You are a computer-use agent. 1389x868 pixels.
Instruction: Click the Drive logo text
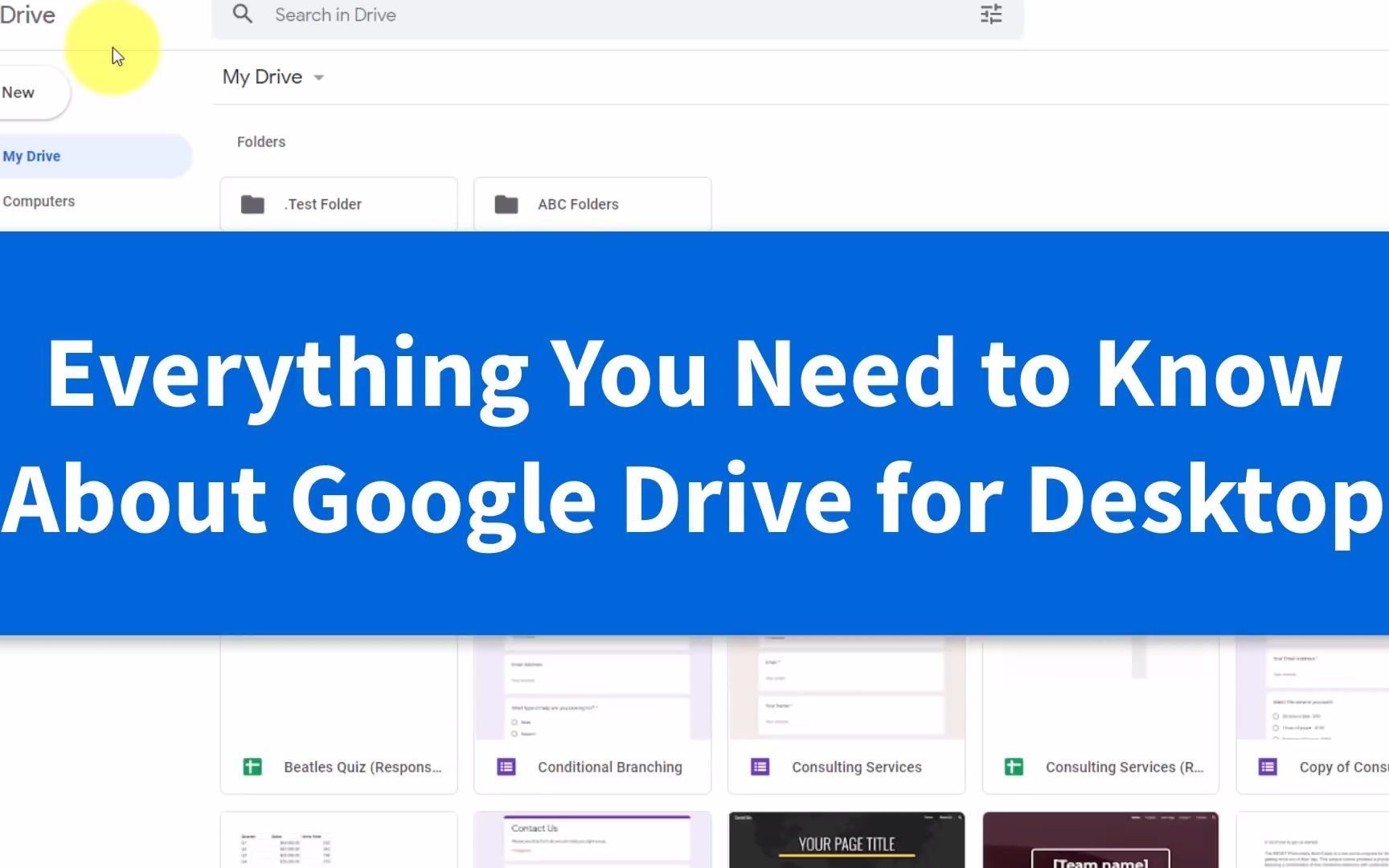pos(27,14)
